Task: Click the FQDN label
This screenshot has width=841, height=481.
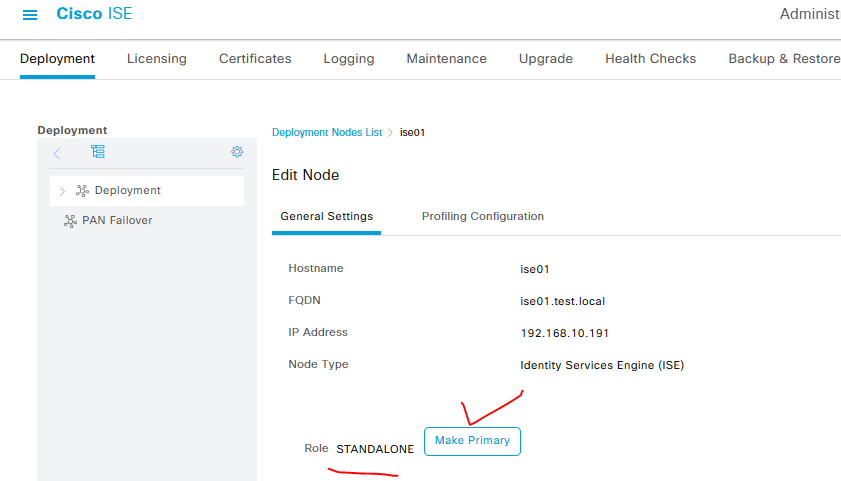Action: pos(304,300)
